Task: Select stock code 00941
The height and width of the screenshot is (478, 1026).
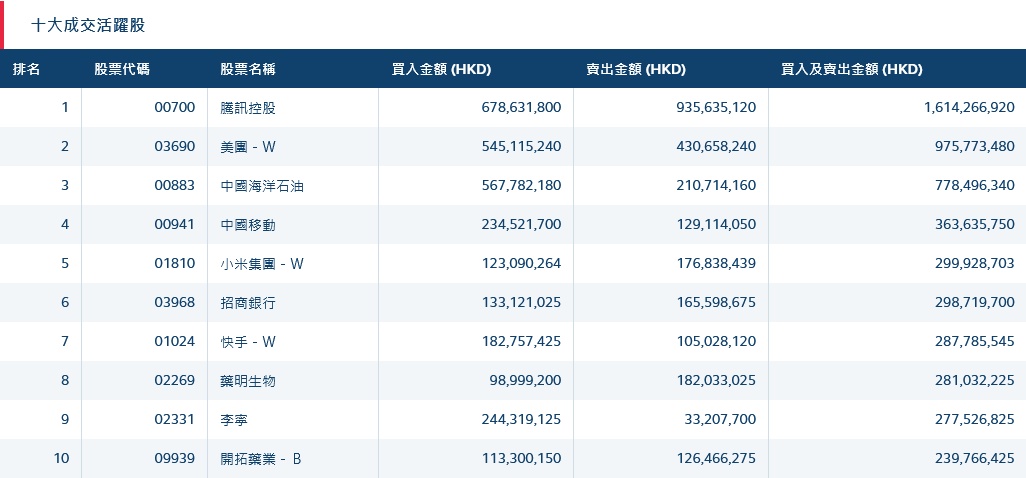Action: (x=175, y=224)
